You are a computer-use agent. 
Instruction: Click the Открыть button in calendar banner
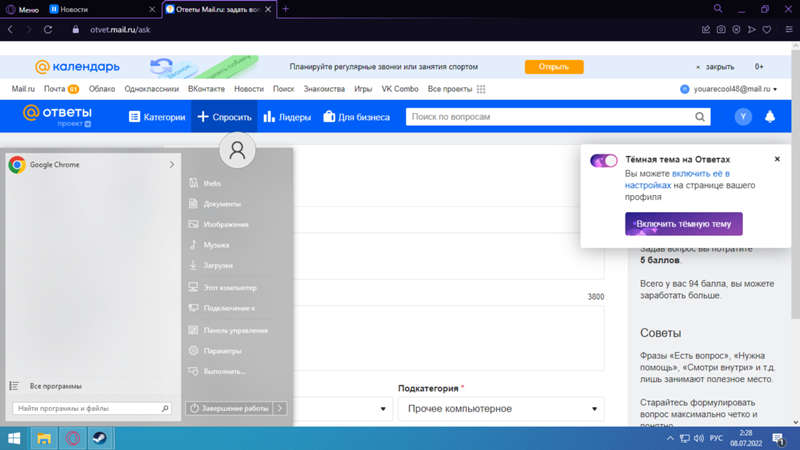tap(554, 67)
